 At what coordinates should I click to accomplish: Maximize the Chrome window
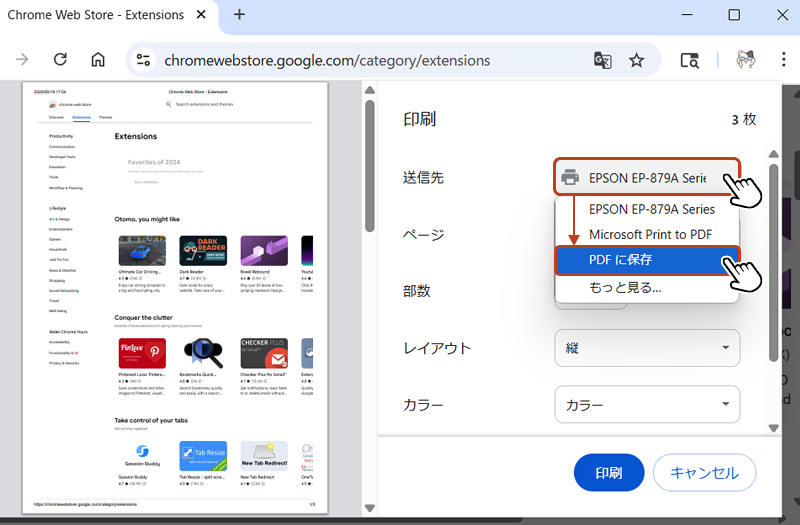(x=734, y=15)
